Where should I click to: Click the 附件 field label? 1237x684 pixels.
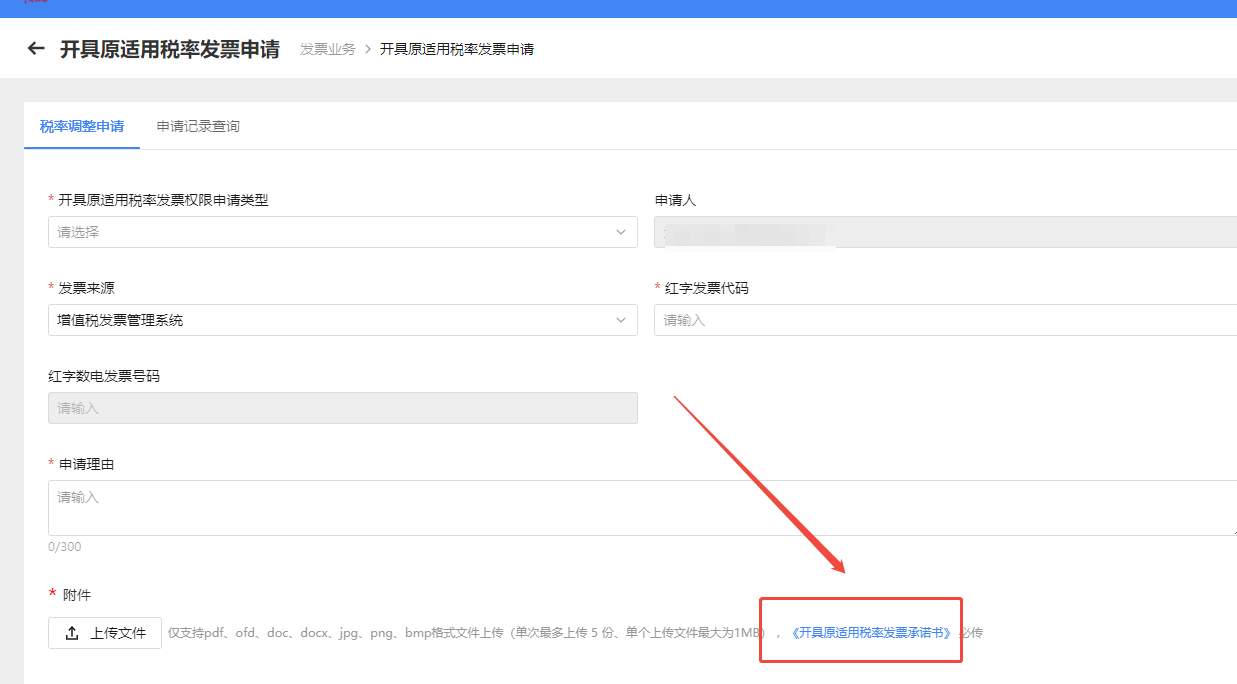[77, 595]
